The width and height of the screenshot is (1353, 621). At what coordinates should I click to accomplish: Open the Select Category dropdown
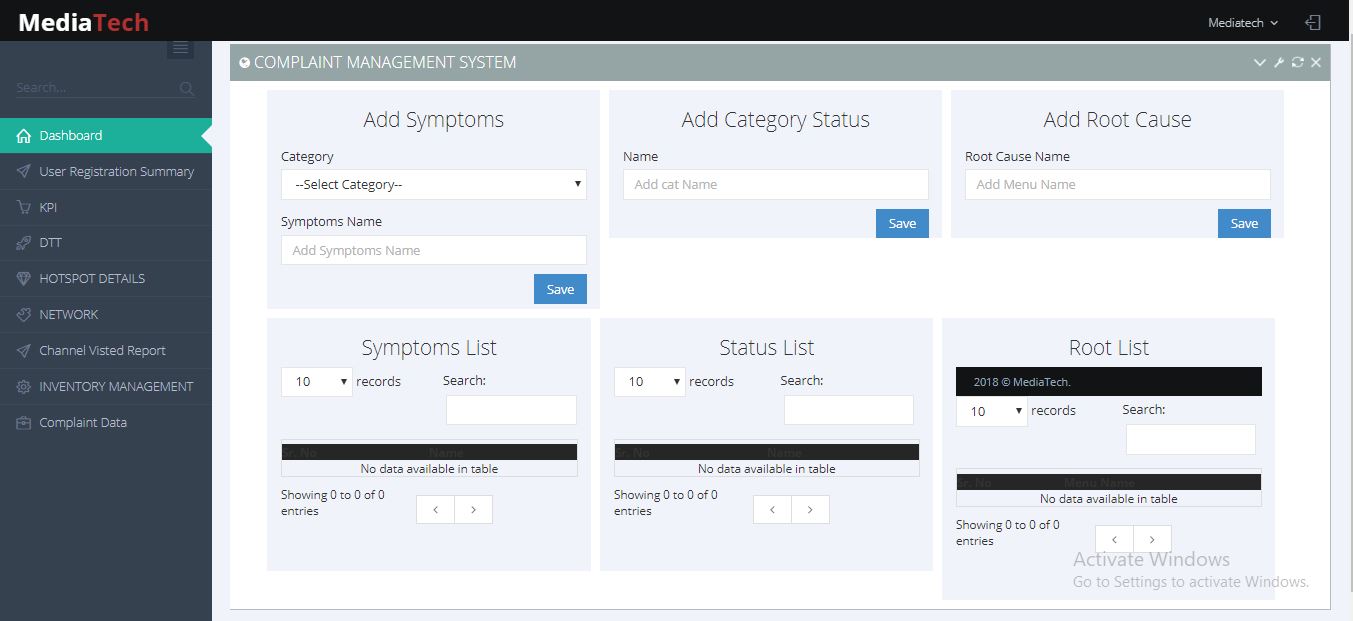(433, 185)
